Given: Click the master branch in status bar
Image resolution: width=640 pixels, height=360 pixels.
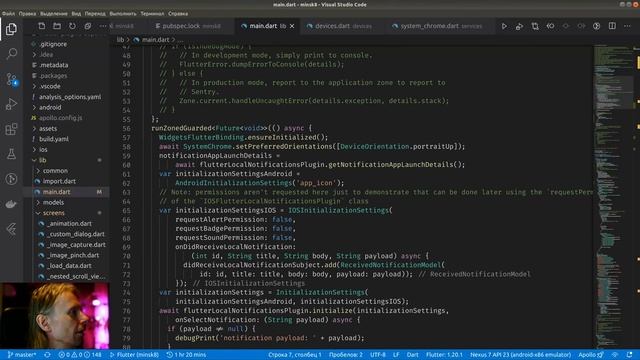Looking at the screenshot, I should (22, 355).
